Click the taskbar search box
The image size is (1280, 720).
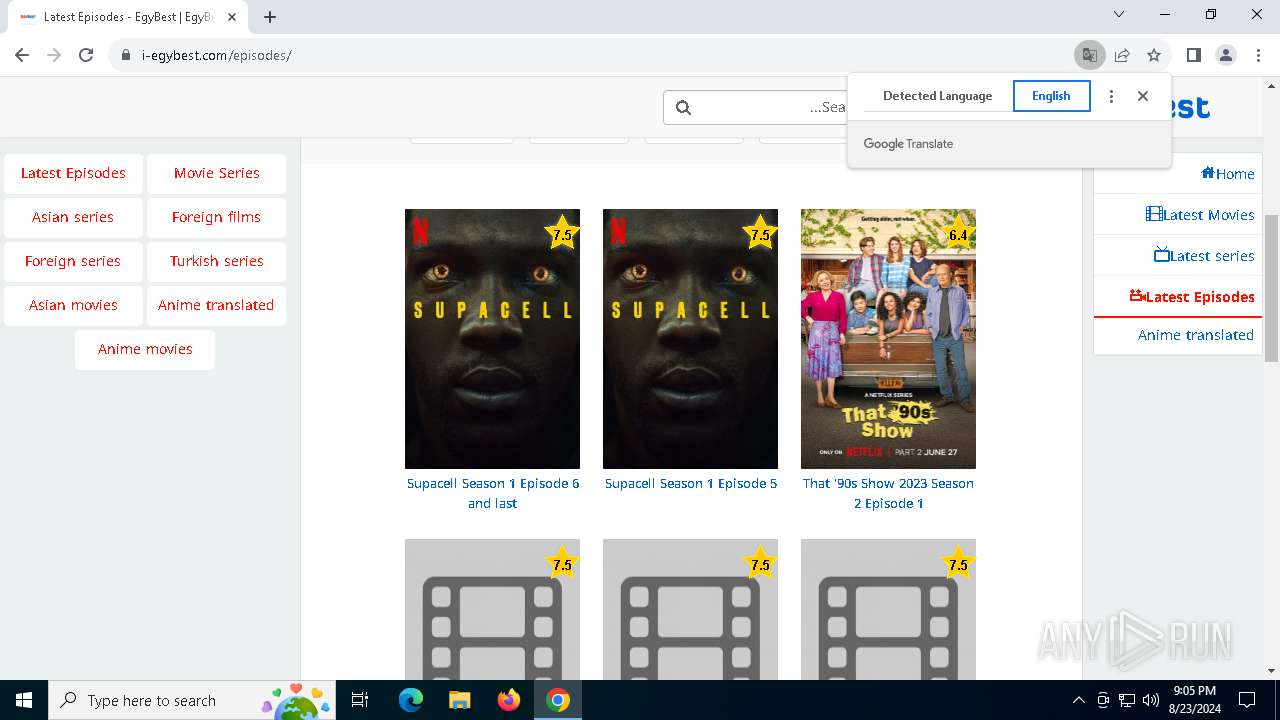pos(193,700)
